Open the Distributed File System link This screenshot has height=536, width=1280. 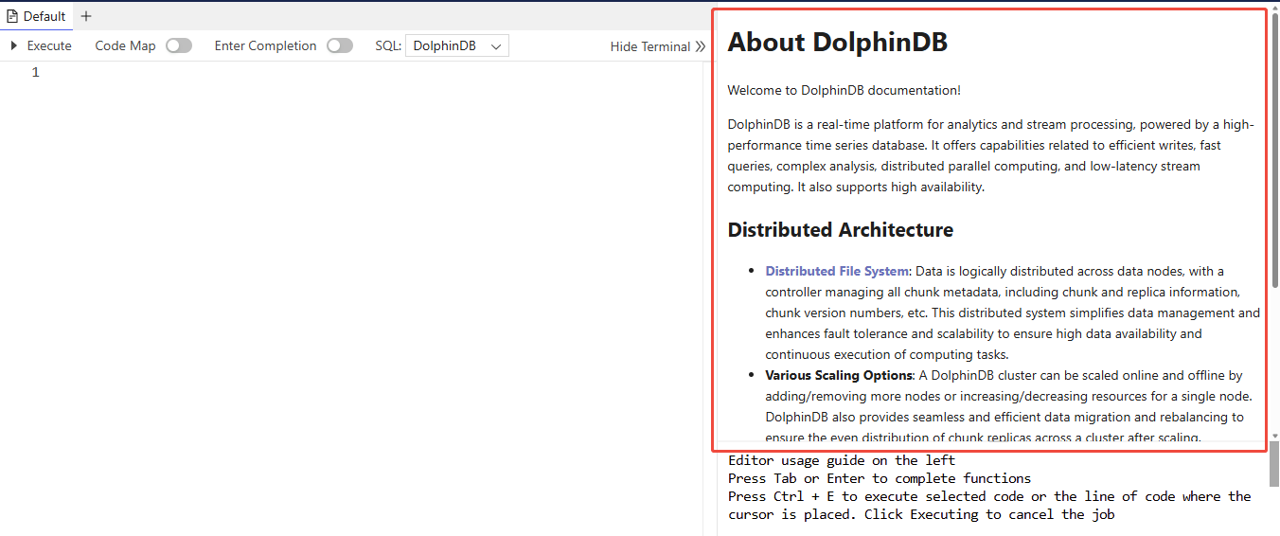pyautogui.click(x=837, y=271)
